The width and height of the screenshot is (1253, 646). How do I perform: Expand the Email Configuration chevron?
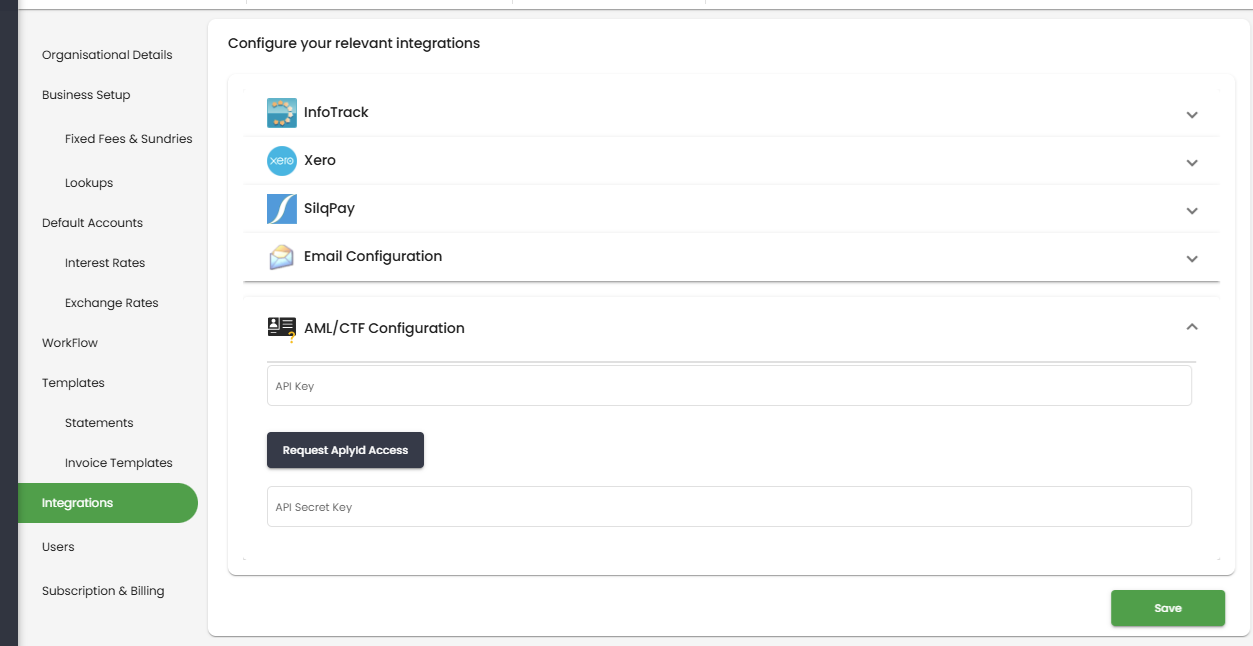1192,259
